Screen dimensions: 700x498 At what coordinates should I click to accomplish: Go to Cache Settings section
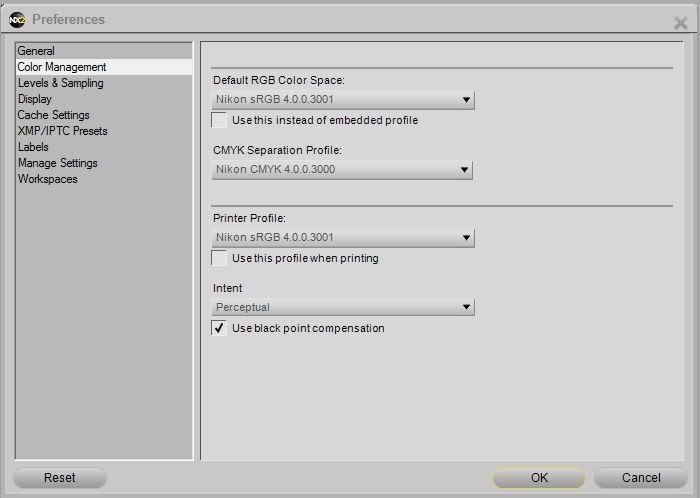click(x=53, y=115)
